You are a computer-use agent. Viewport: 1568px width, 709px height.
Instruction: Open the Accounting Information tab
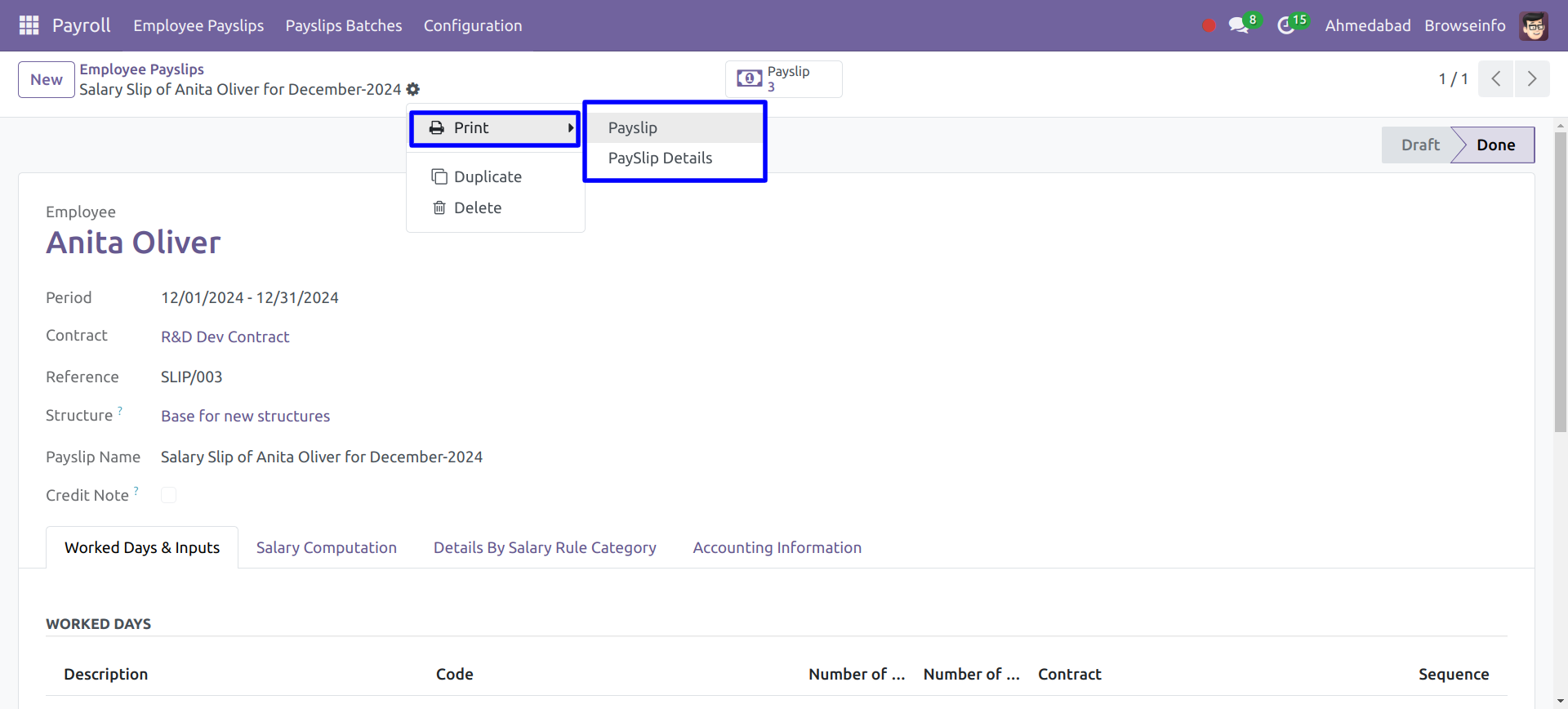tap(777, 548)
